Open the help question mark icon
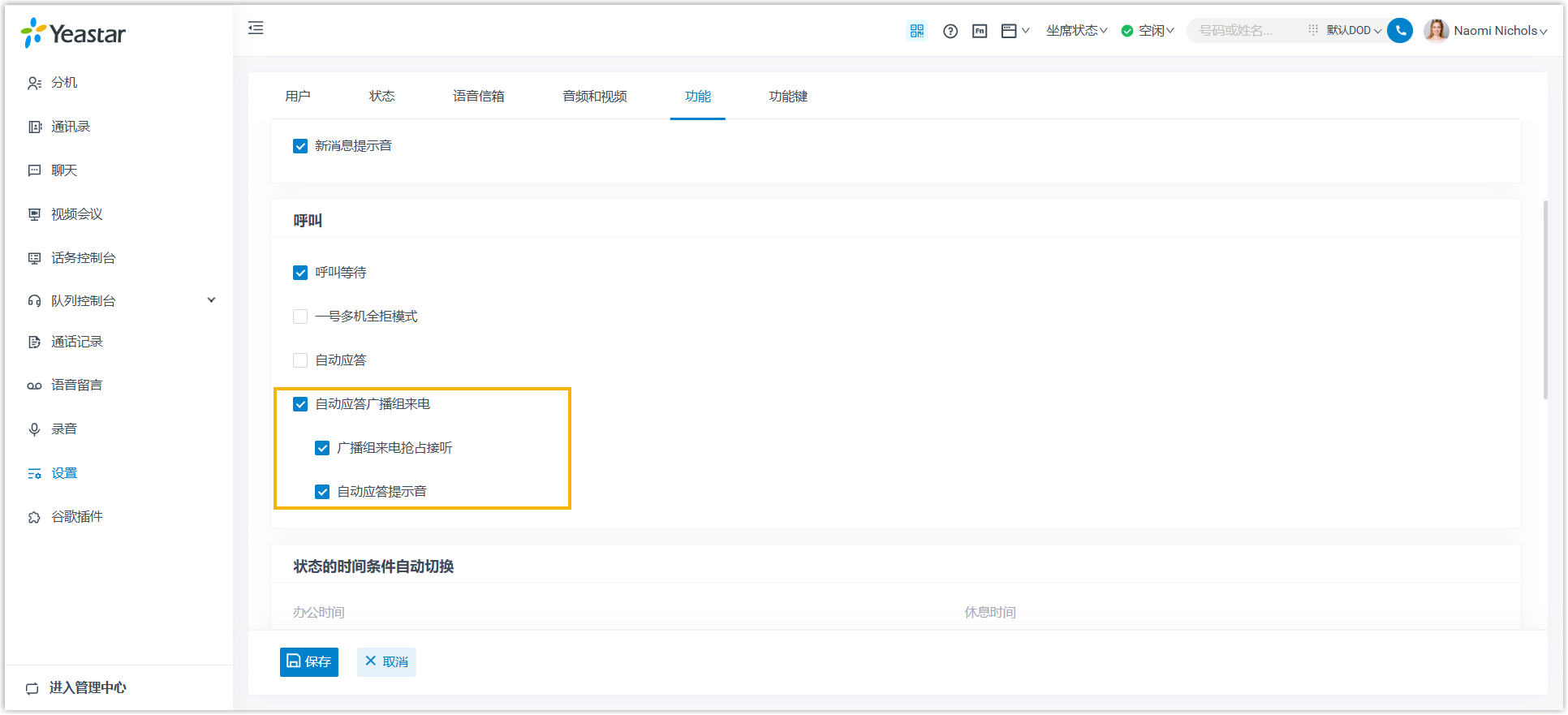 tap(950, 31)
